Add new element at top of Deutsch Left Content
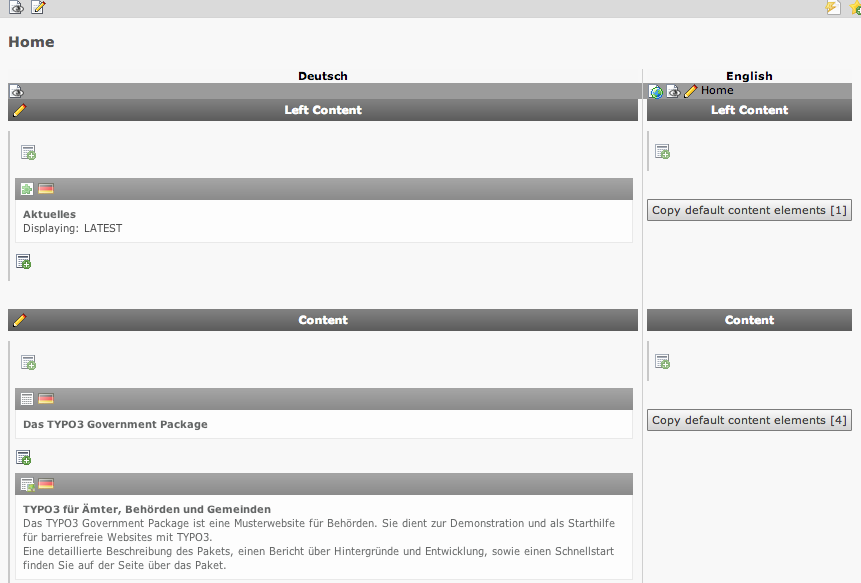 point(28,153)
